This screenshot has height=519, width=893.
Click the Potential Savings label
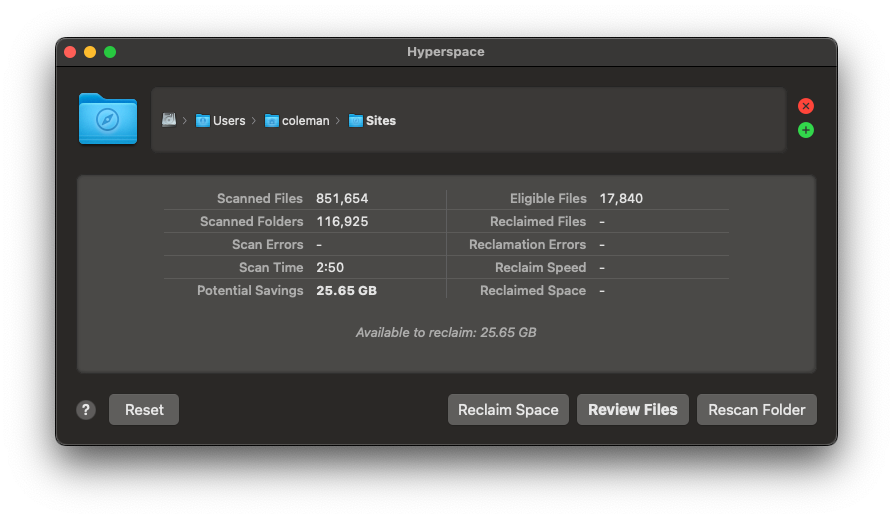pyautogui.click(x=250, y=291)
